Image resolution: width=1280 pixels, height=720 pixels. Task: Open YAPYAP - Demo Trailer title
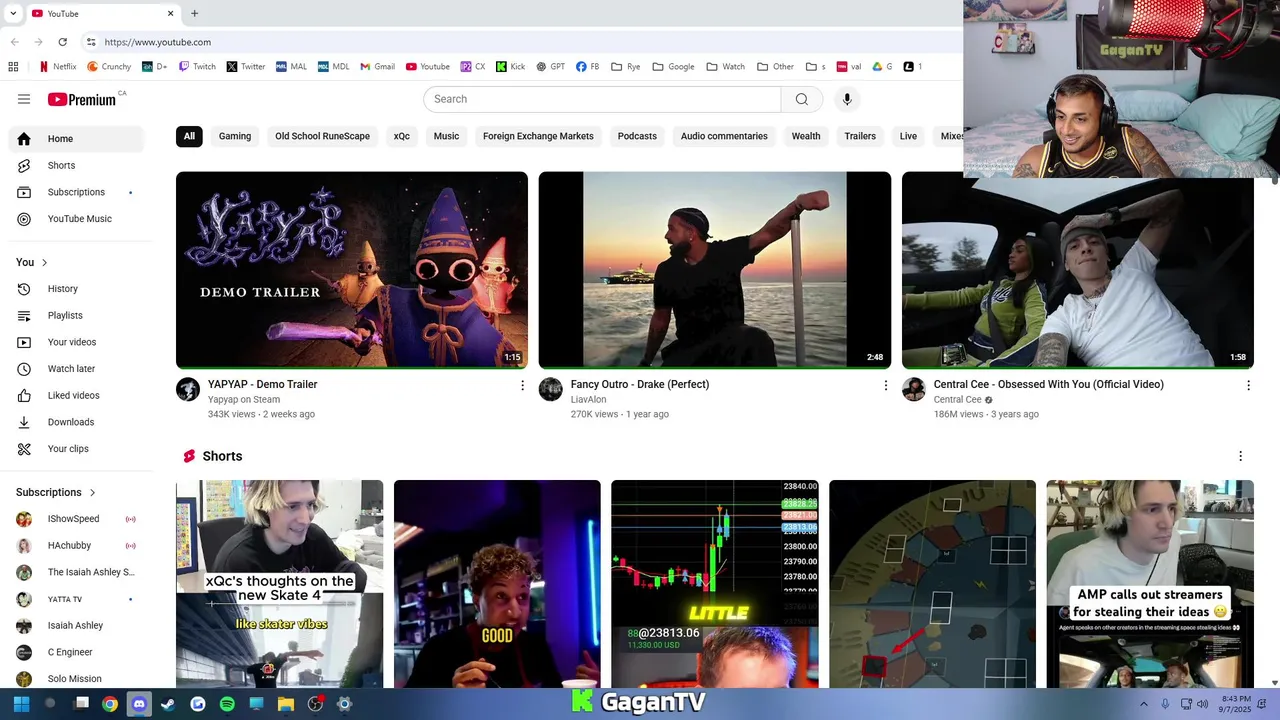[262, 384]
